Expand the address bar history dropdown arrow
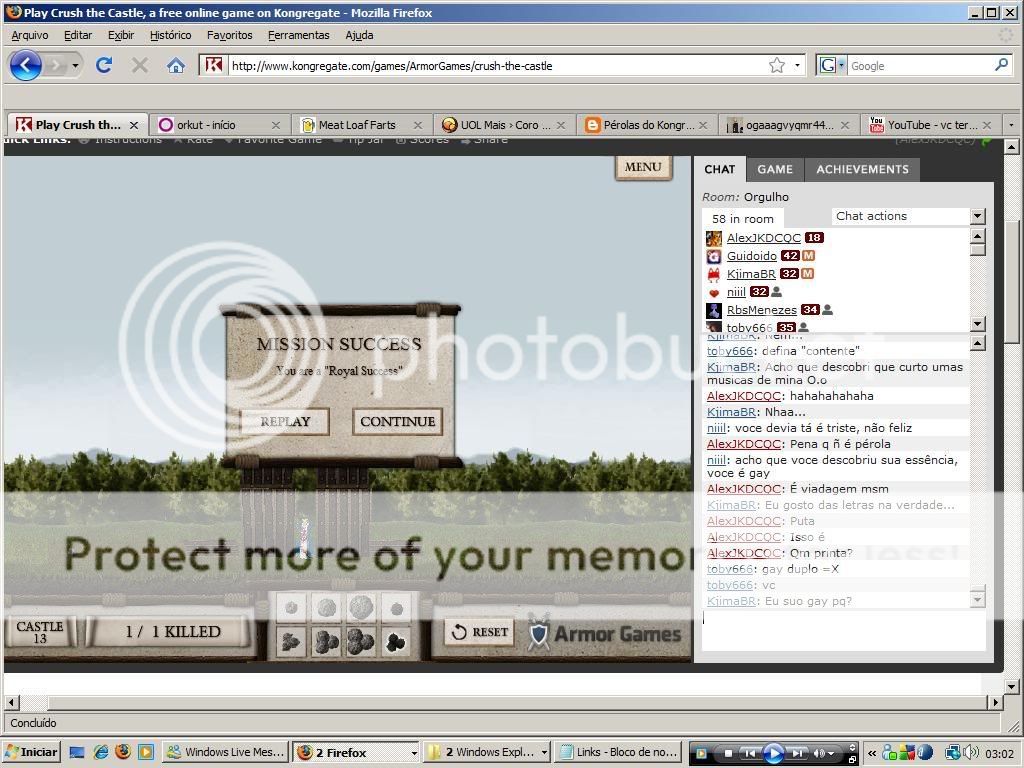1024x768 pixels. pos(797,66)
